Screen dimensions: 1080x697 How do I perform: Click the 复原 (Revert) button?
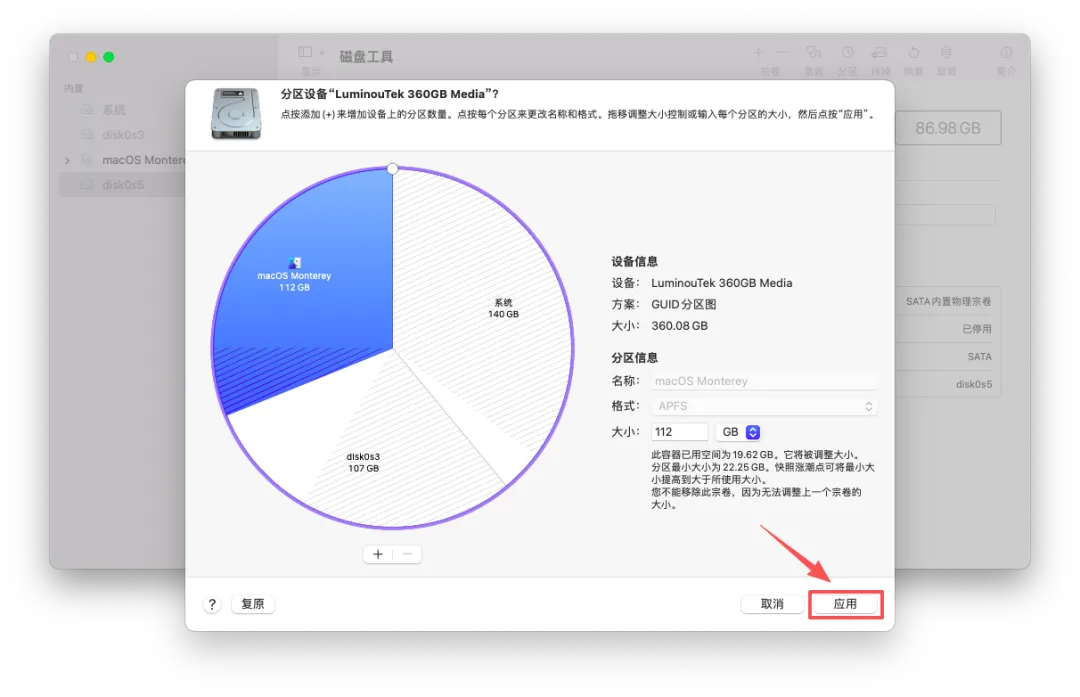click(x=253, y=604)
